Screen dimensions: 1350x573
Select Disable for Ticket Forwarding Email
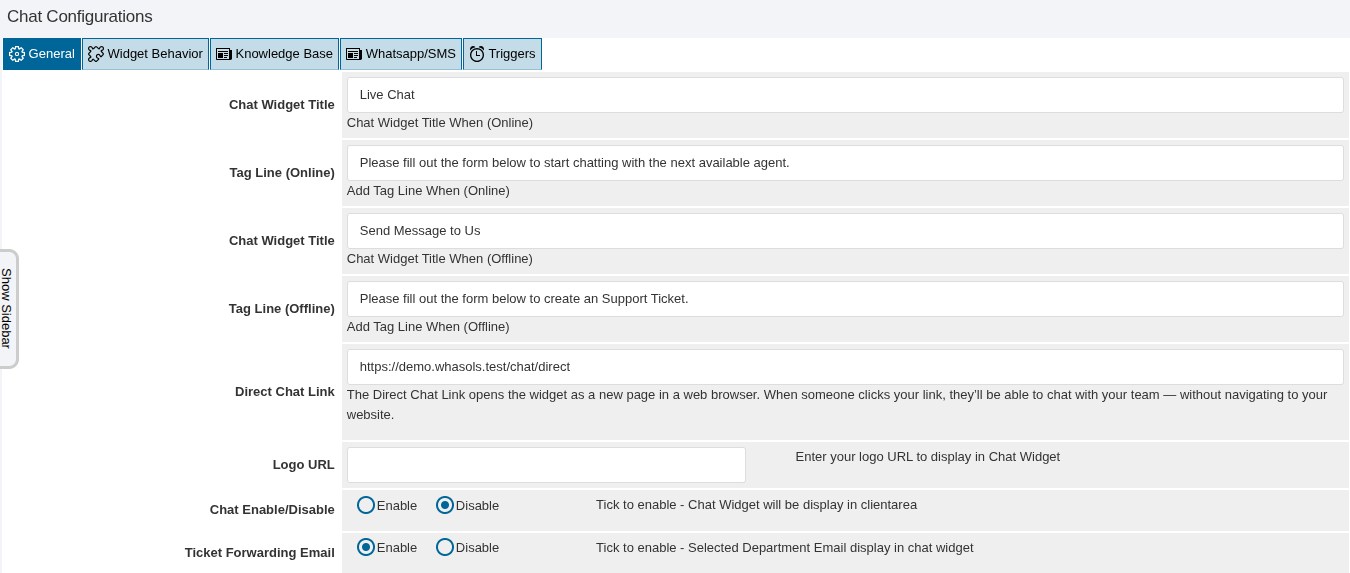[x=445, y=547]
